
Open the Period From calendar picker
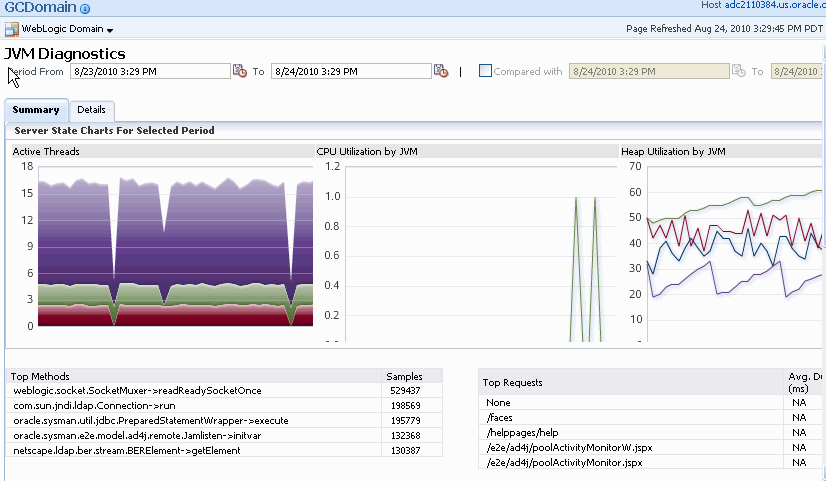(x=240, y=71)
